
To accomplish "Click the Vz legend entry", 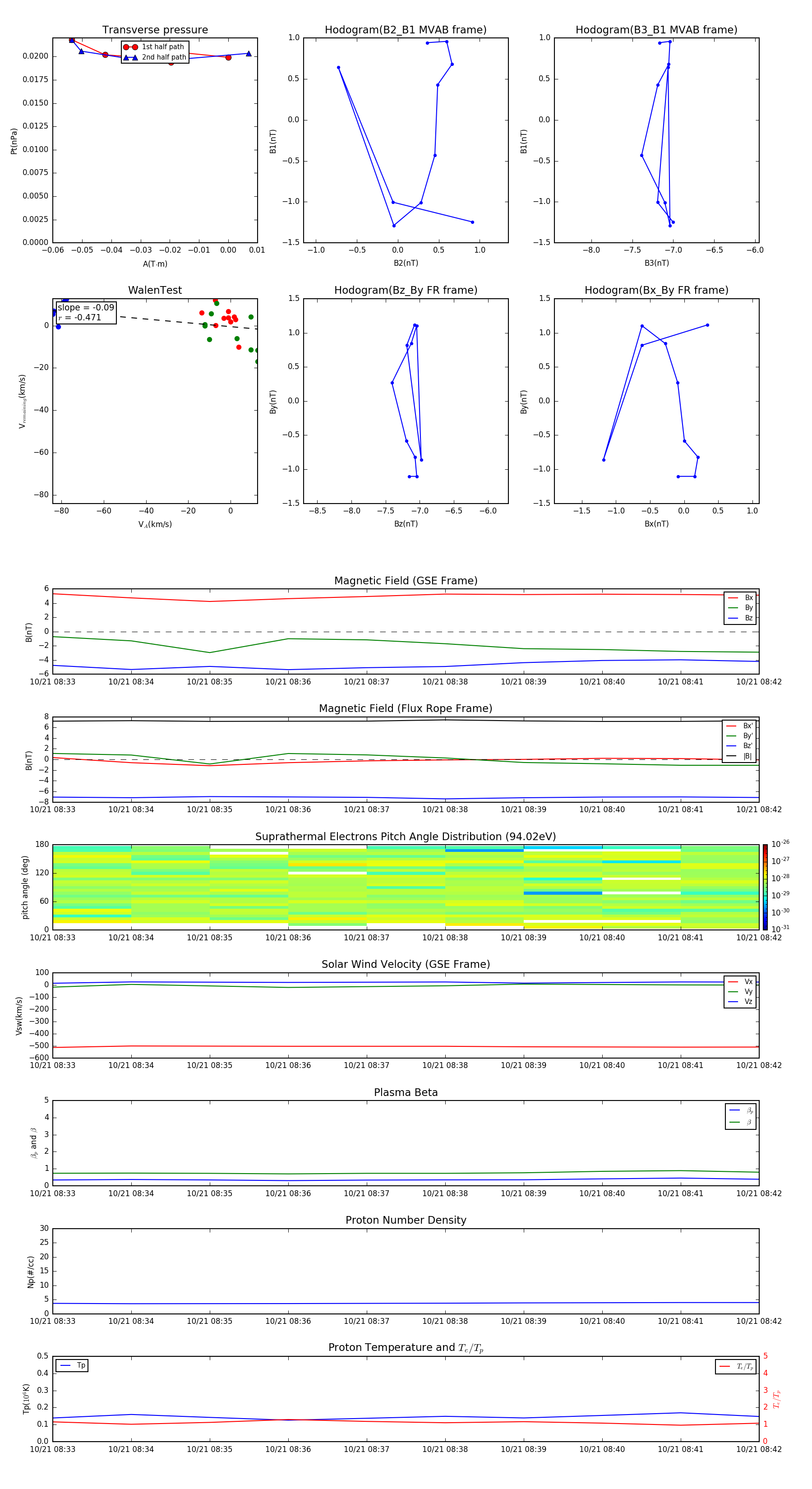I will tap(740, 1002).
